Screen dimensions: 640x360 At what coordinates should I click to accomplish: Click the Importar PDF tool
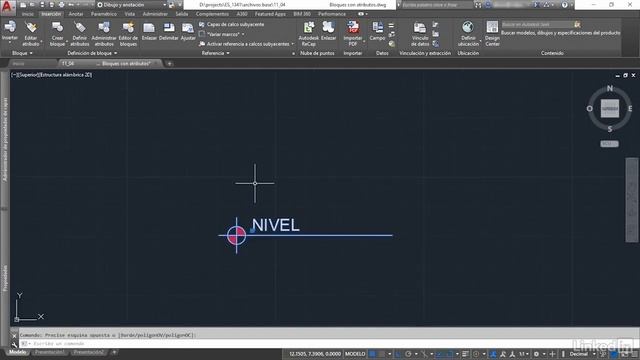point(353,33)
